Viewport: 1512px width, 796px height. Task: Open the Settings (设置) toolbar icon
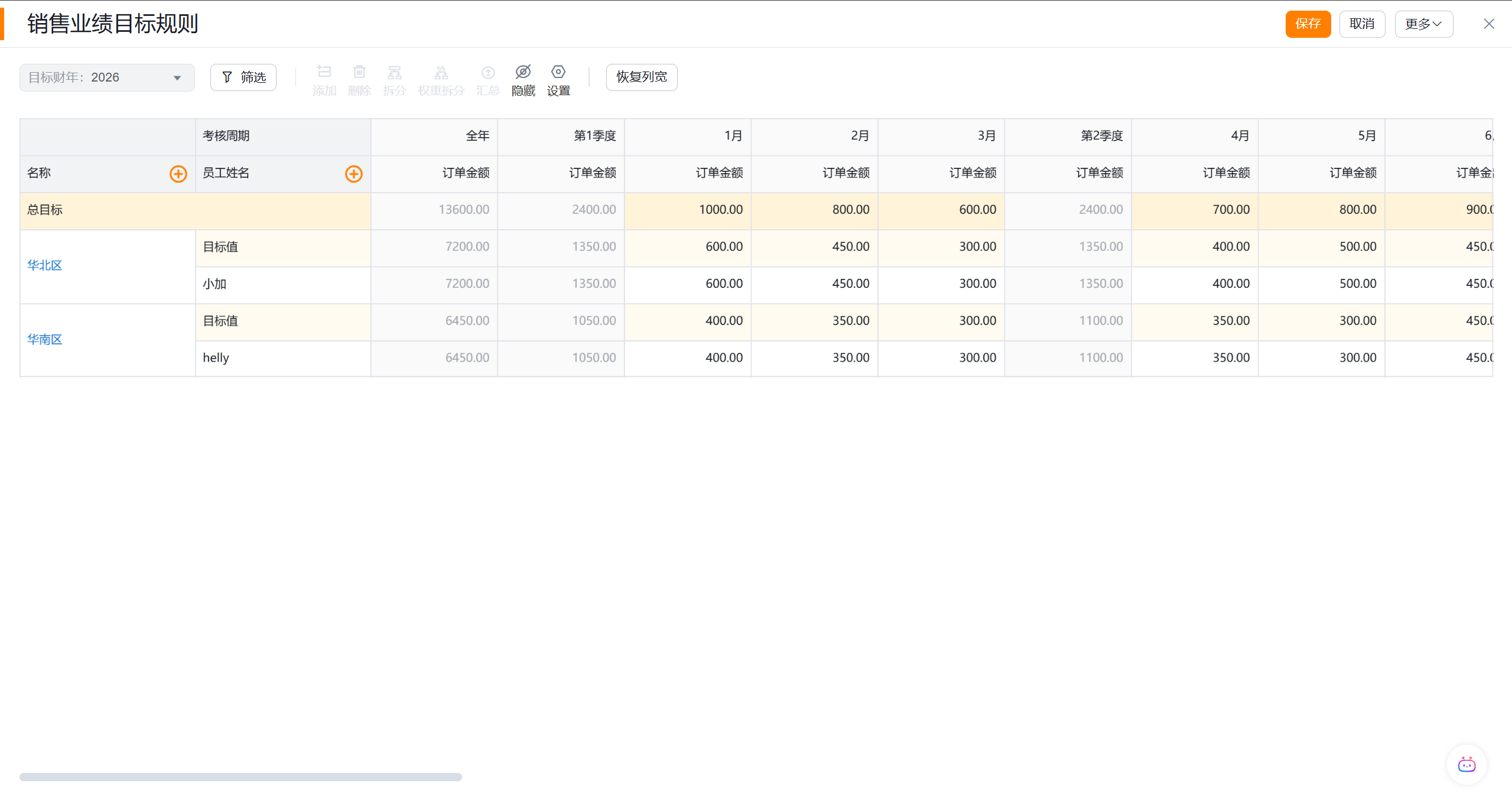pyautogui.click(x=558, y=73)
